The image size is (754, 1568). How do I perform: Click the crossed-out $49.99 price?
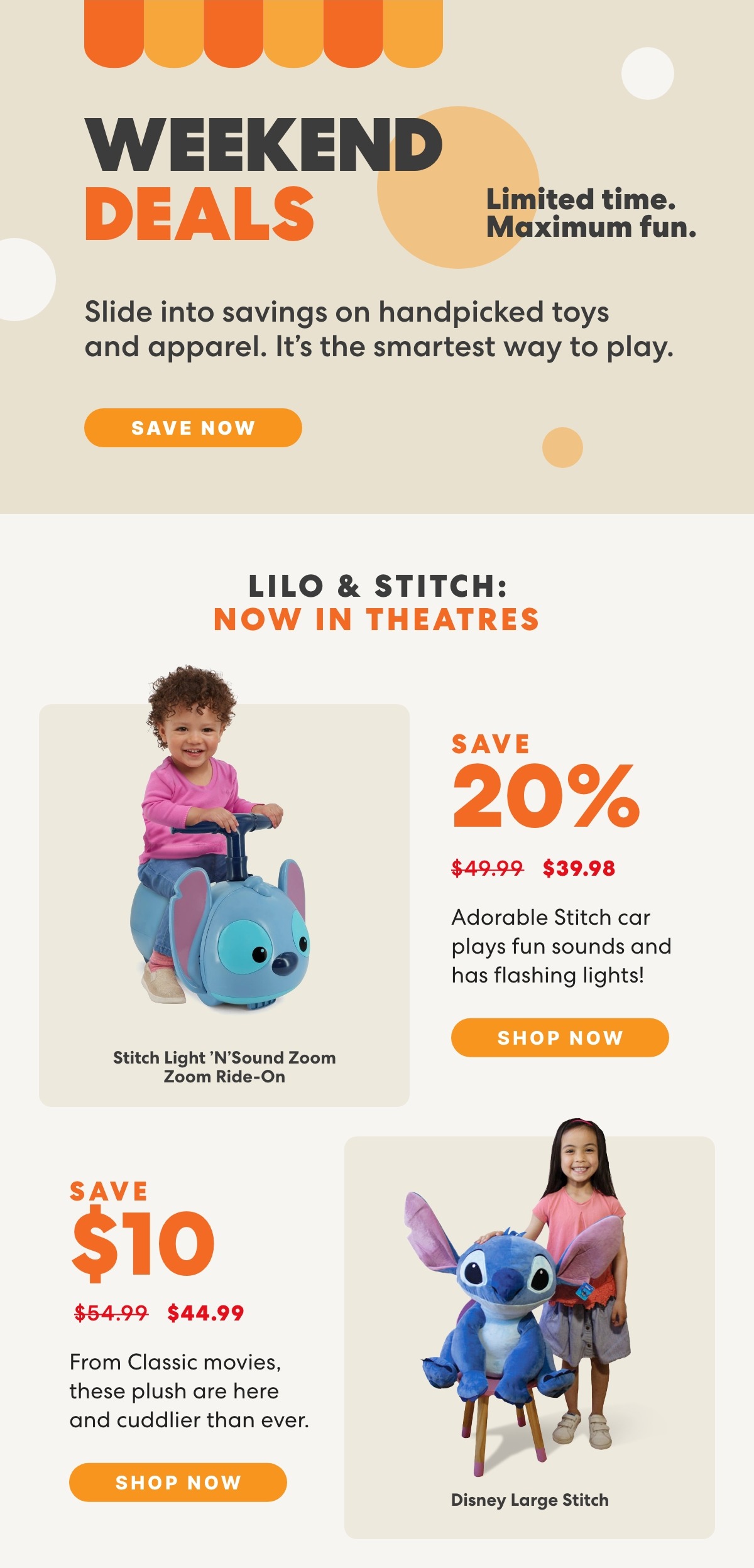pyautogui.click(x=487, y=868)
